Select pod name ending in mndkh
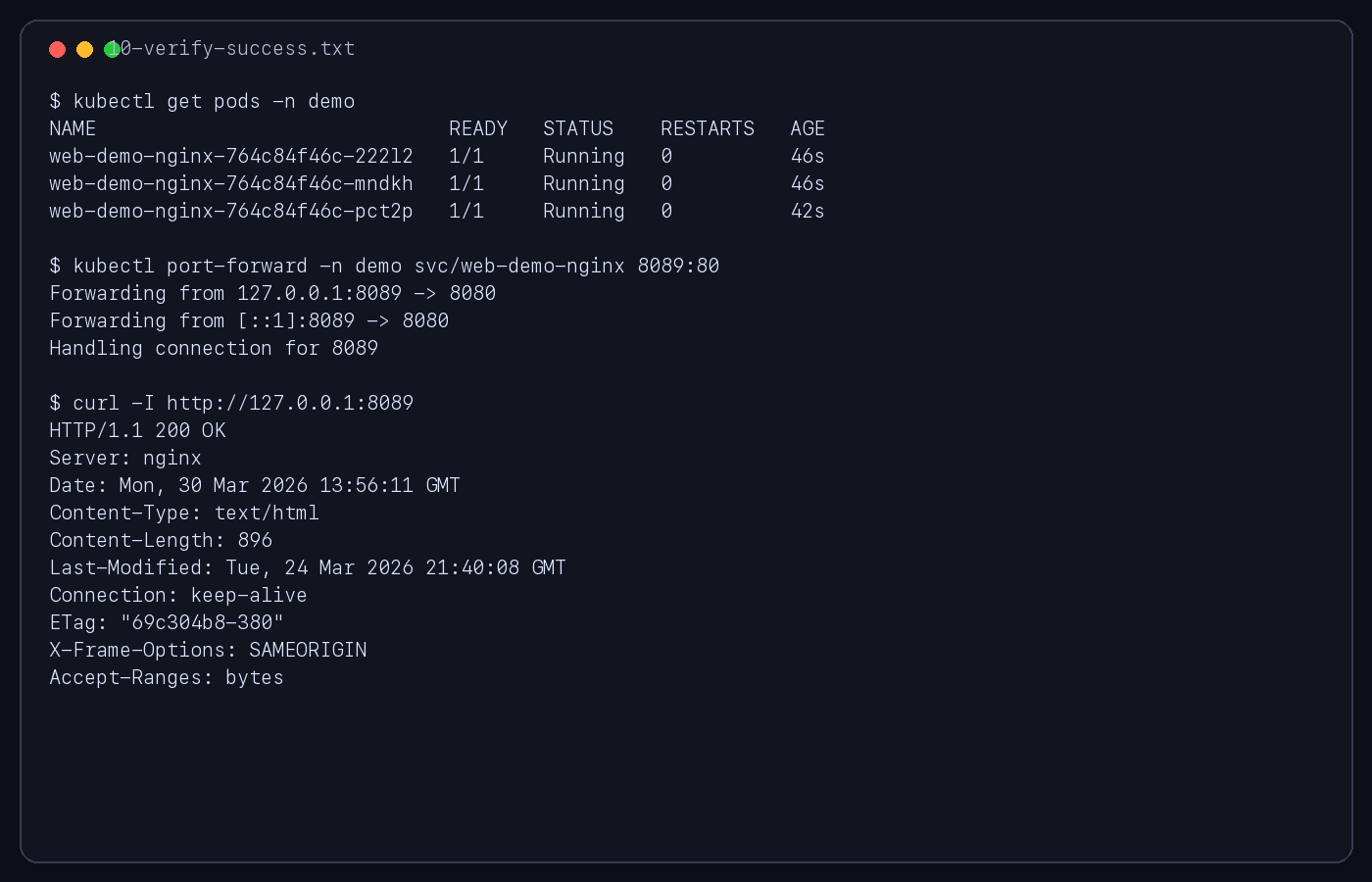1372x882 pixels. click(231, 184)
